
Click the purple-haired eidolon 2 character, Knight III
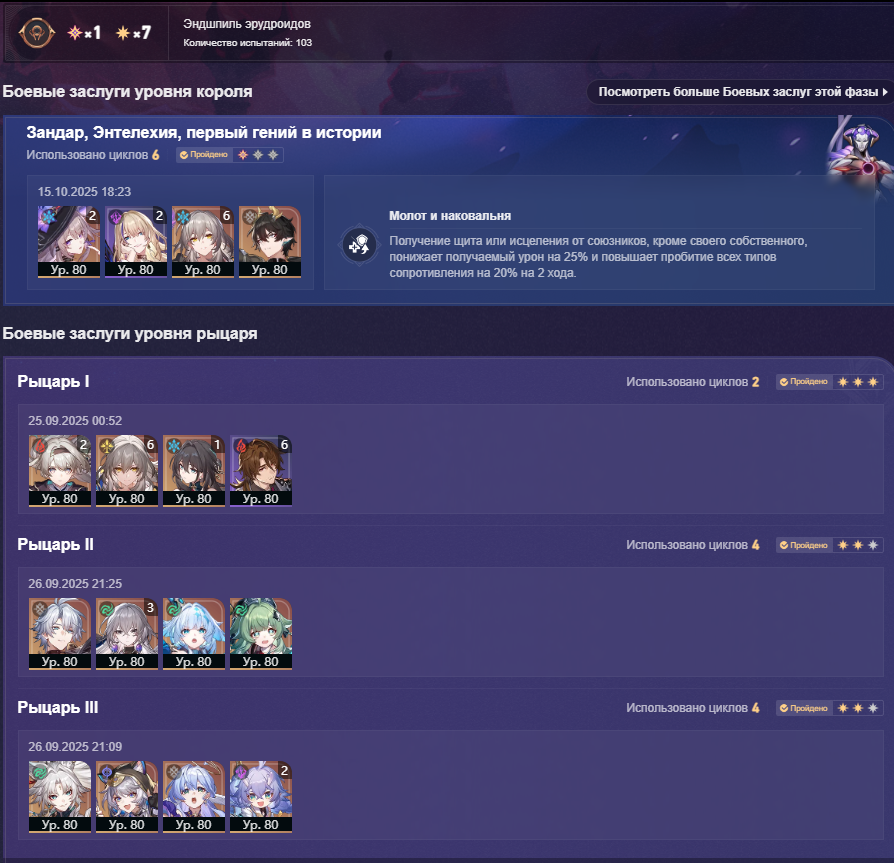[x=261, y=796]
